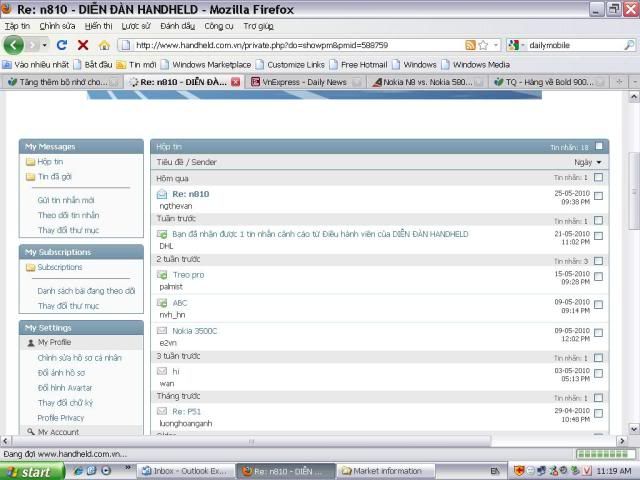Image resolution: width=640 pixels, height=480 pixels.
Task: Open the Đánh dấu menu
Action: pyautogui.click(x=177, y=26)
